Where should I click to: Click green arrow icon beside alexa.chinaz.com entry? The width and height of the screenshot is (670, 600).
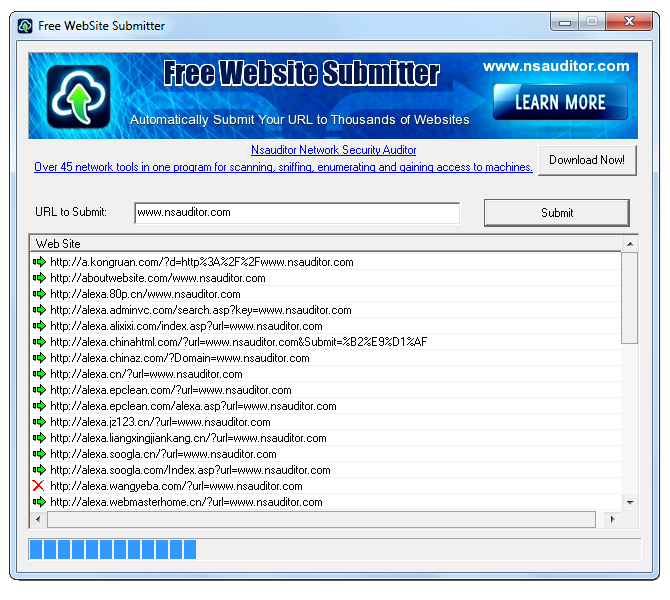pos(39,358)
